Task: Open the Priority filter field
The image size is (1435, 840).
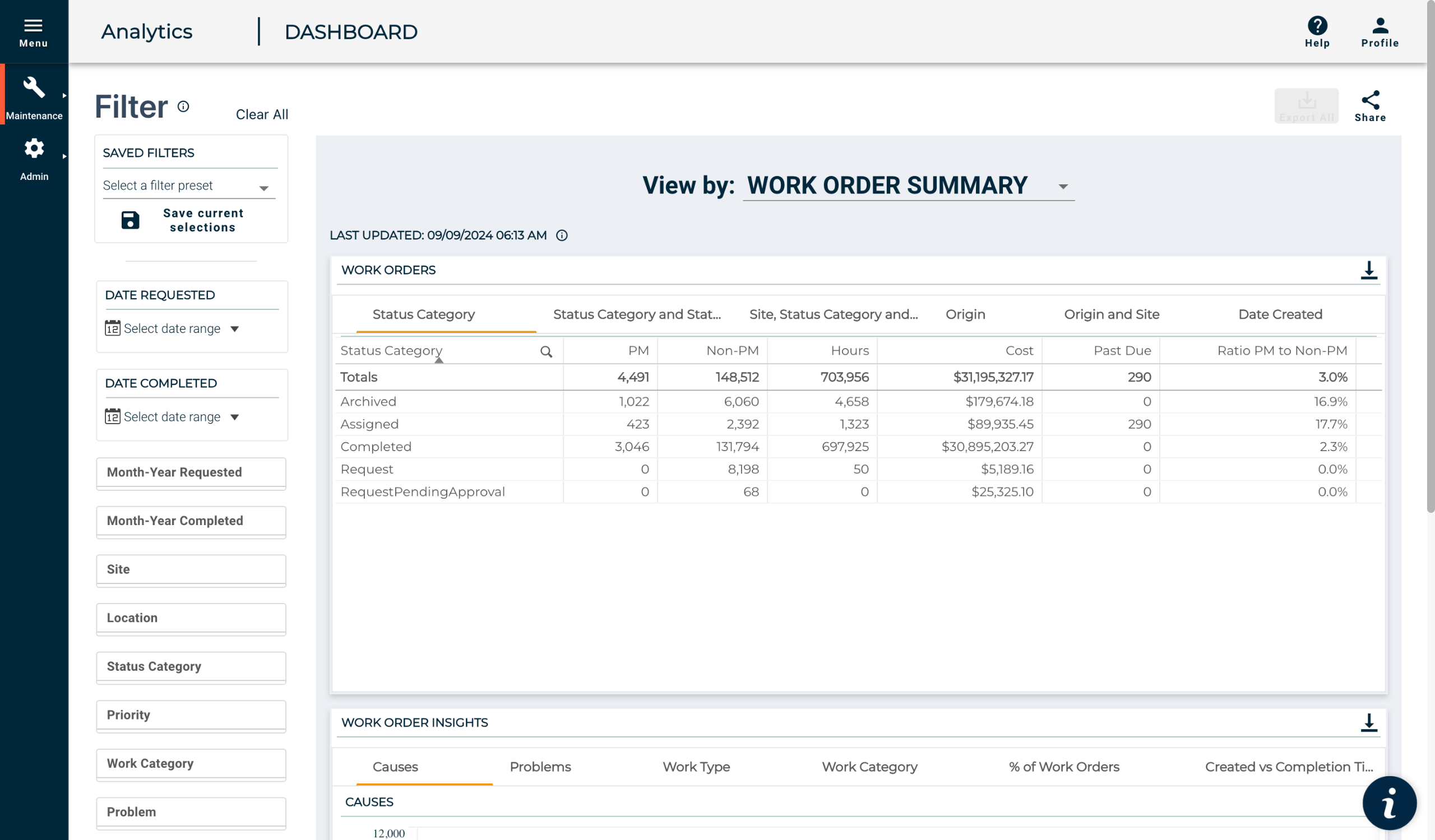Action: tap(191, 715)
